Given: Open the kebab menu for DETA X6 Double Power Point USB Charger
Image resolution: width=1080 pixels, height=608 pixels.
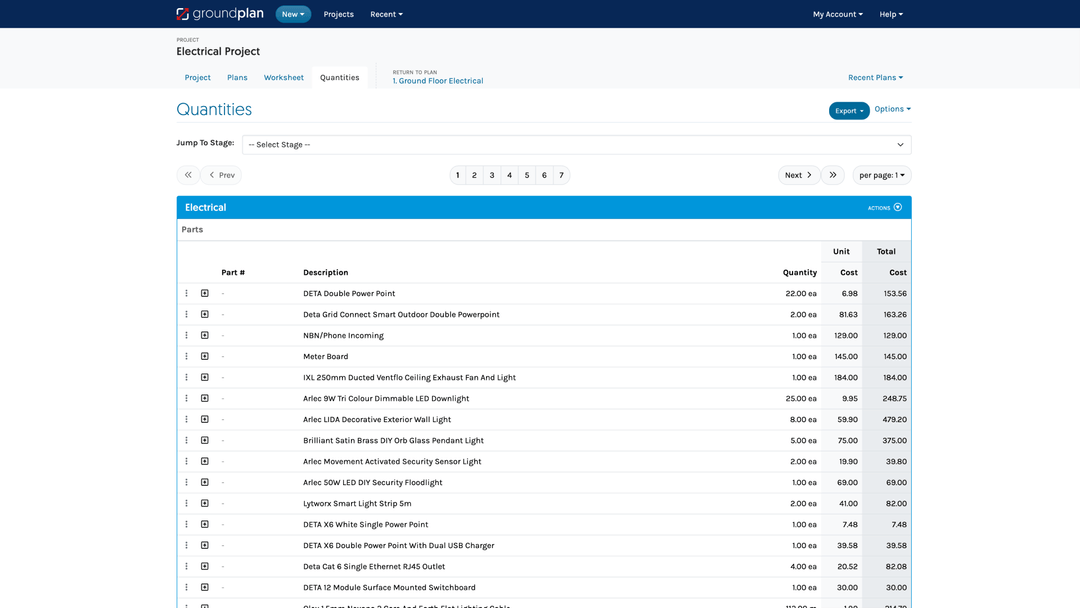Looking at the screenshot, I should (187, 545).
